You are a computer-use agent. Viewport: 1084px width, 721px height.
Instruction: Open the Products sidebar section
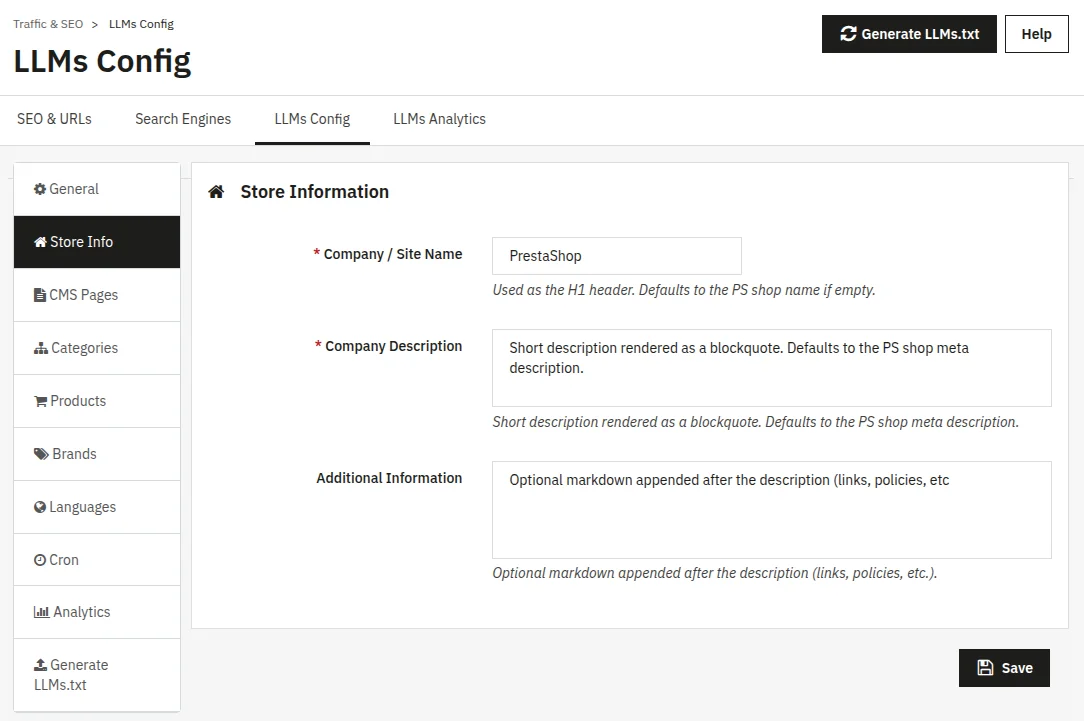click(97, 401)
